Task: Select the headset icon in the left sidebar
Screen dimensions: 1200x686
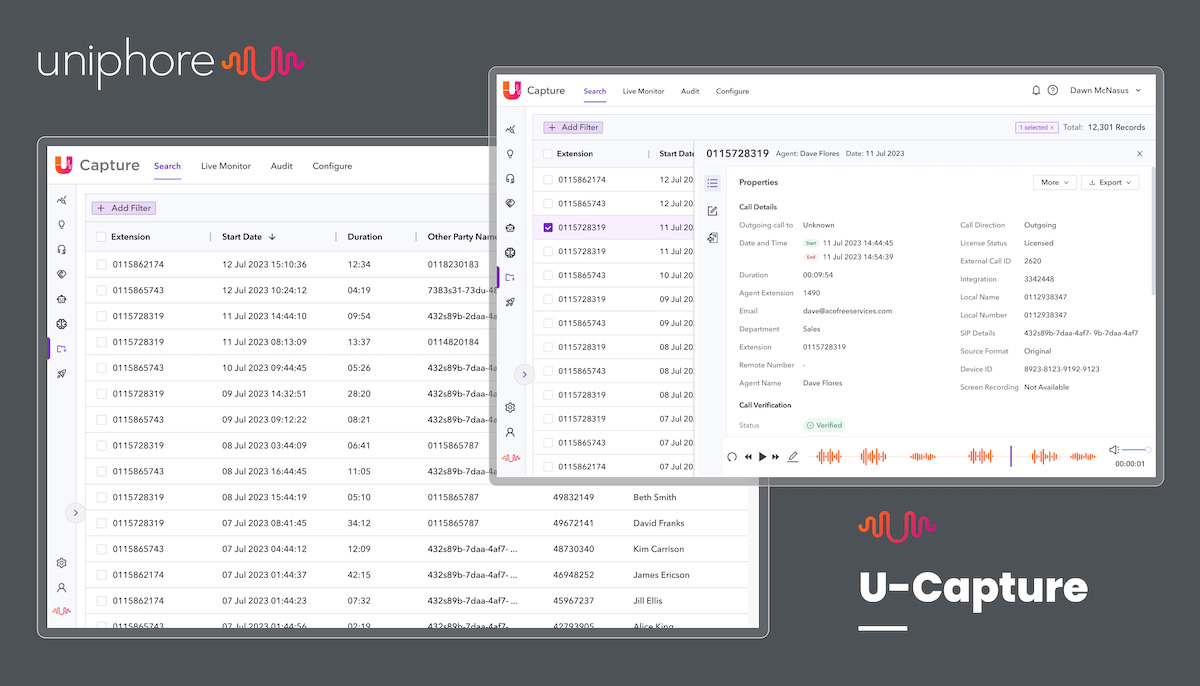Action: coord(510,178)
